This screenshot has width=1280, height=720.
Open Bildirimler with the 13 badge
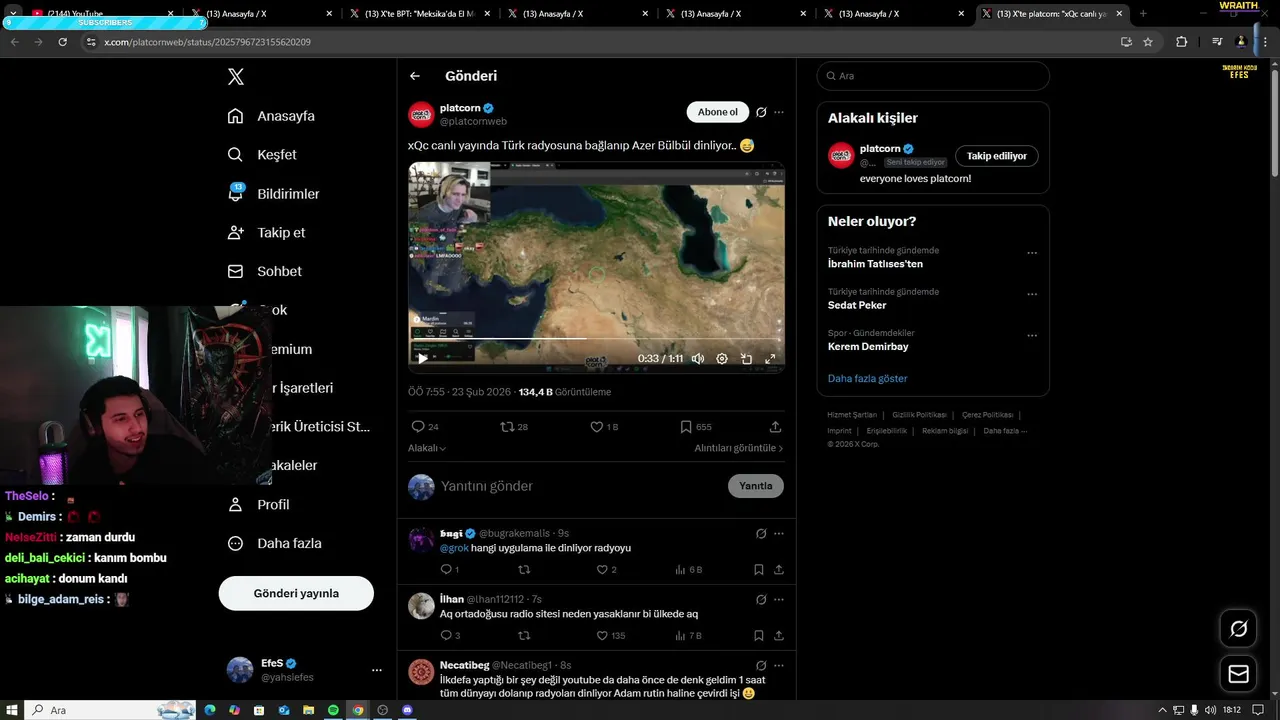tap(273, 194)
